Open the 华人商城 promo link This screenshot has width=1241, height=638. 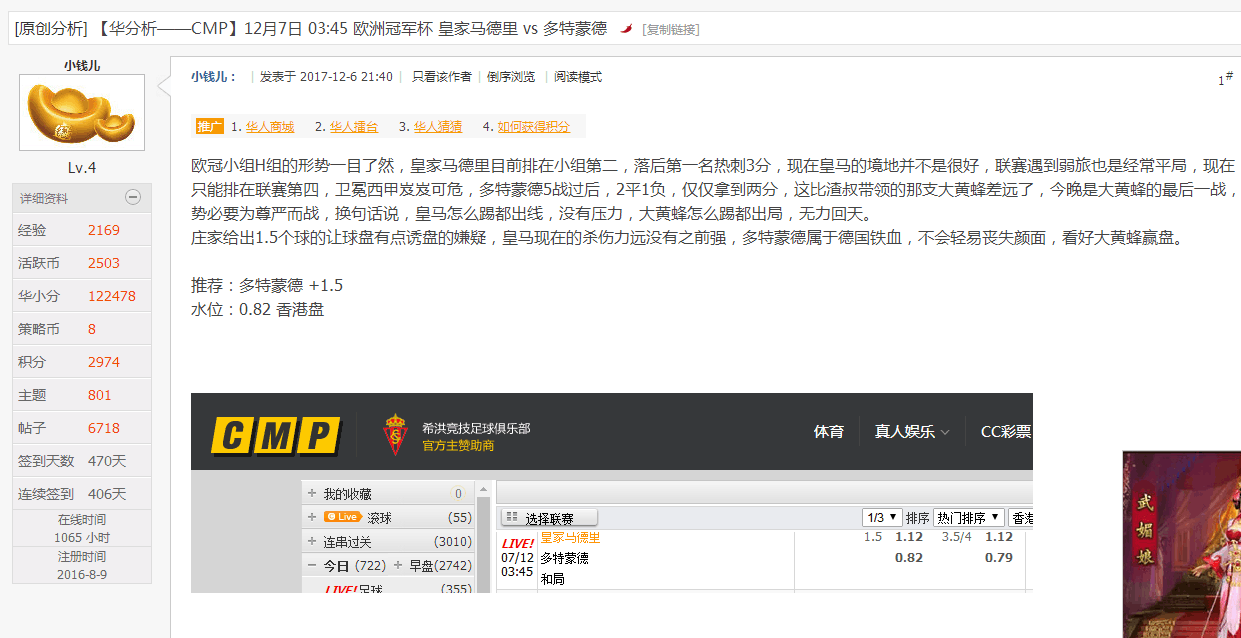(x=270, y=126)
